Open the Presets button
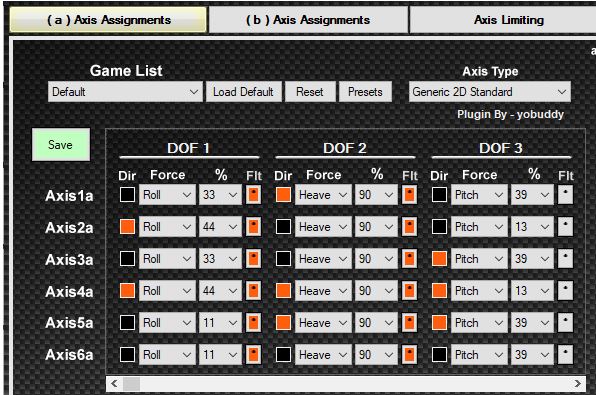This screenshot has height=395, width=596. coord(365,92)
